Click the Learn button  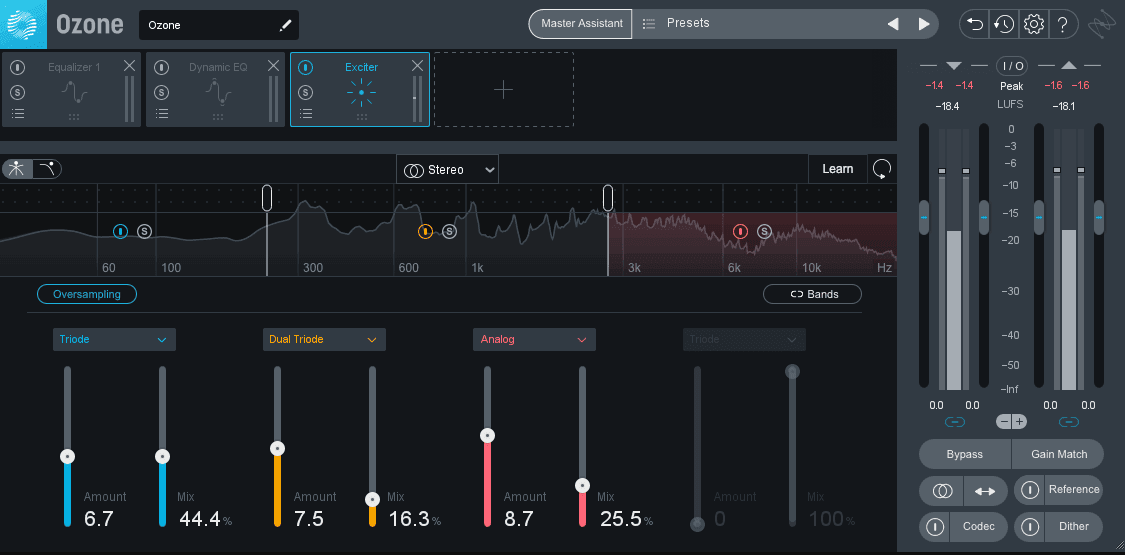pyautogui.click(x=837, y=169)
